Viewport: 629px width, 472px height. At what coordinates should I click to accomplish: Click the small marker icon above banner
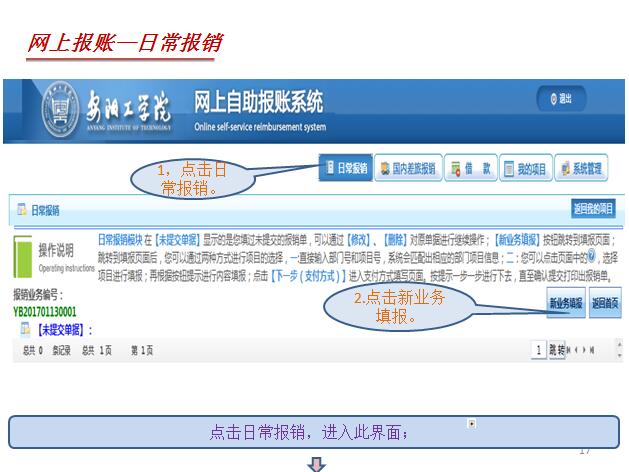click(471, 423)
